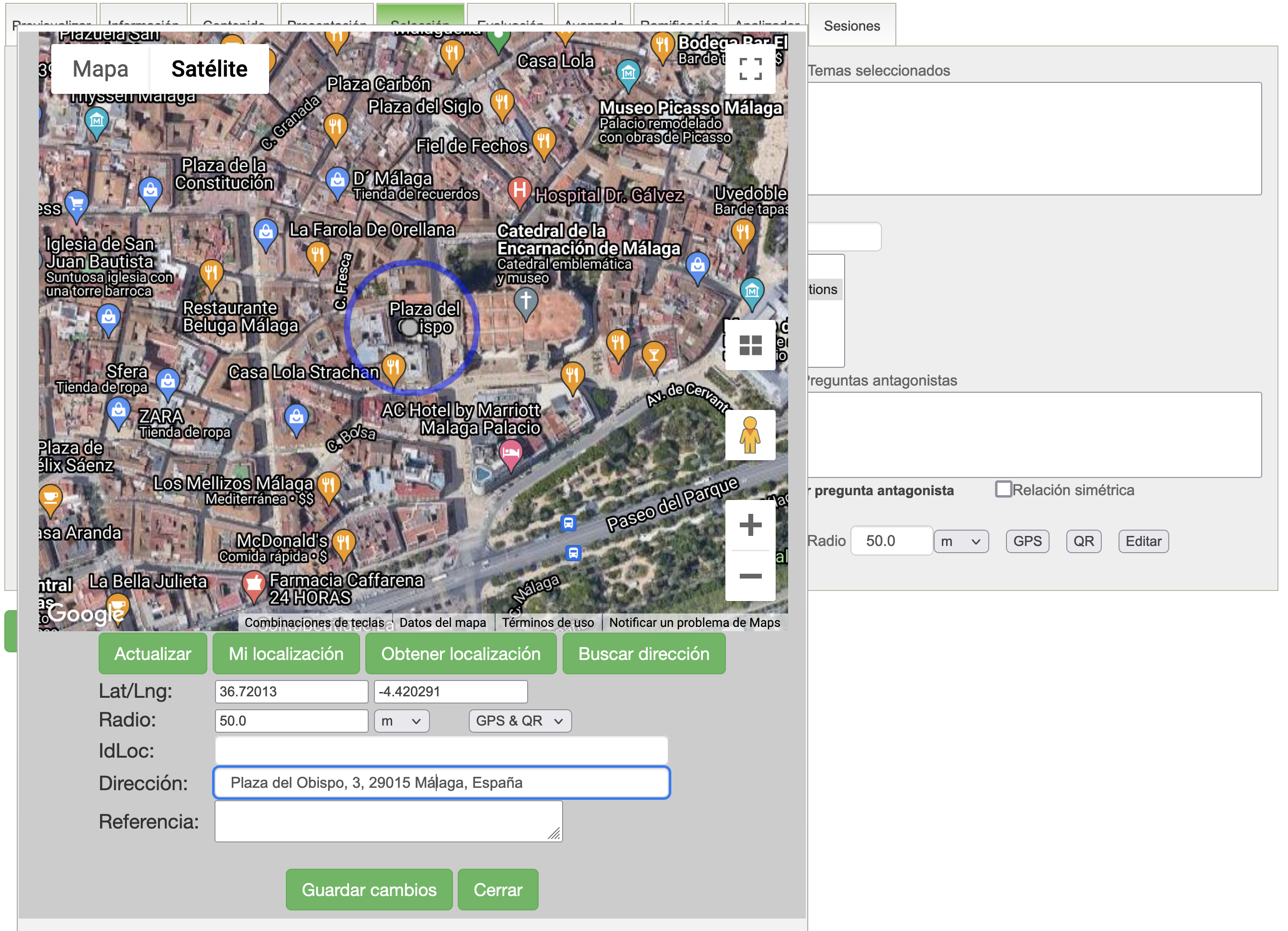Zoom out the map with minus button
The height and width of the screenshot is (931, 1288).
click(x=750, y=576)
